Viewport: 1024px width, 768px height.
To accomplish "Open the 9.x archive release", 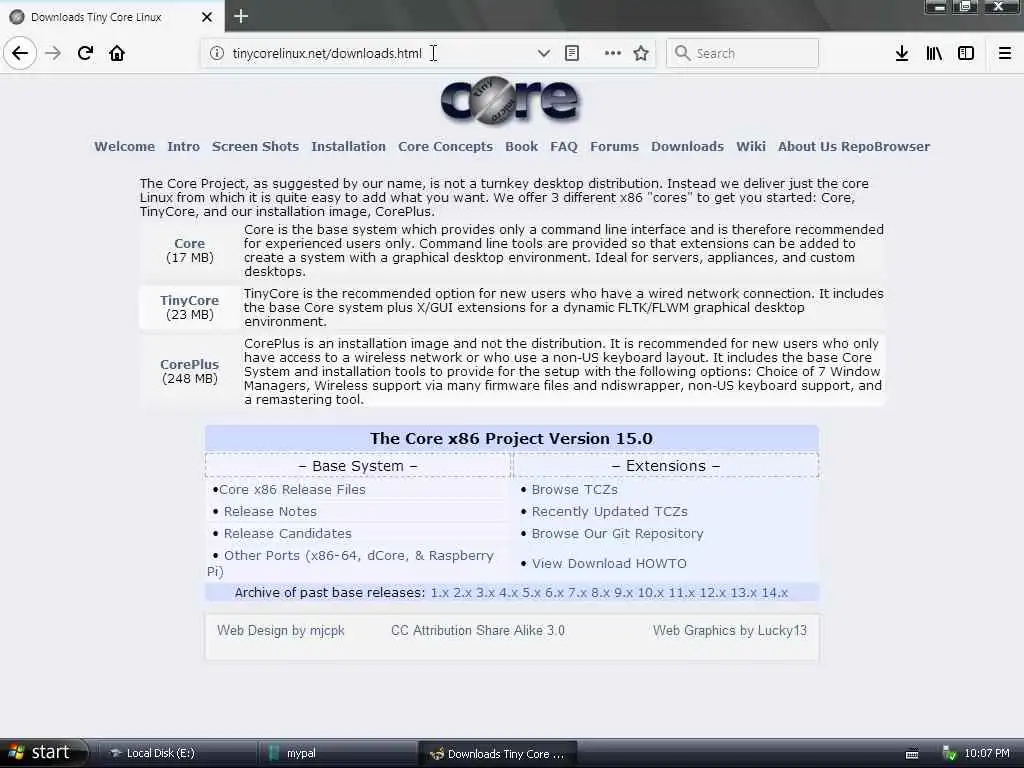I will (x=624, y=593).
